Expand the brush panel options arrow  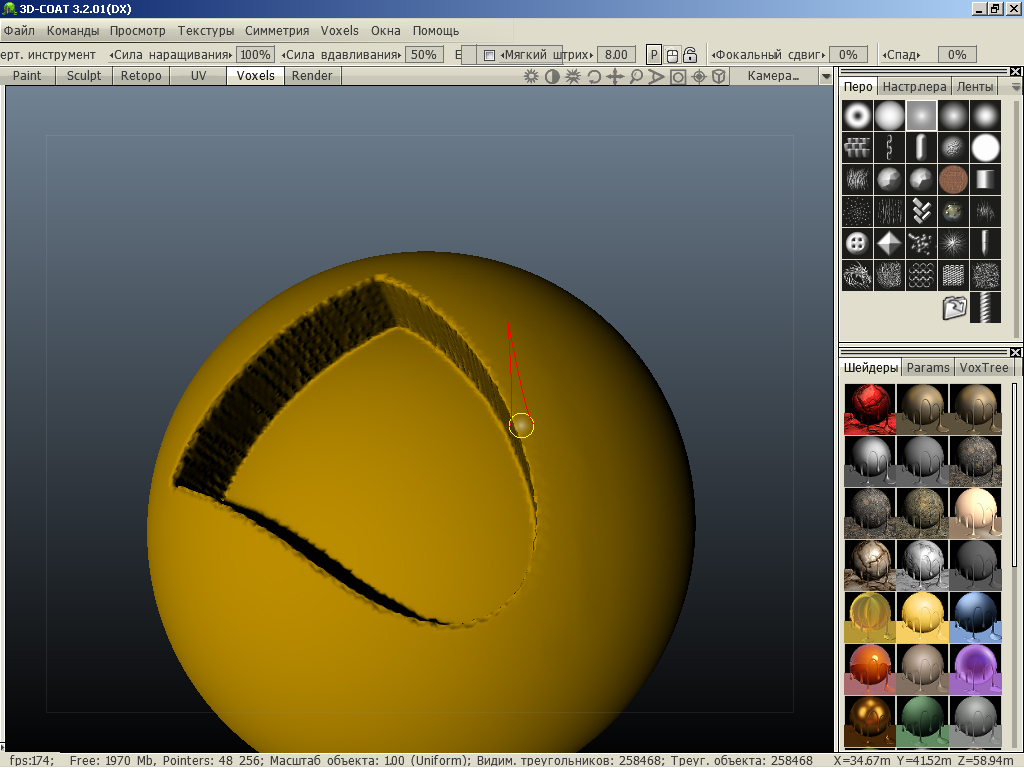[1016, 87]
